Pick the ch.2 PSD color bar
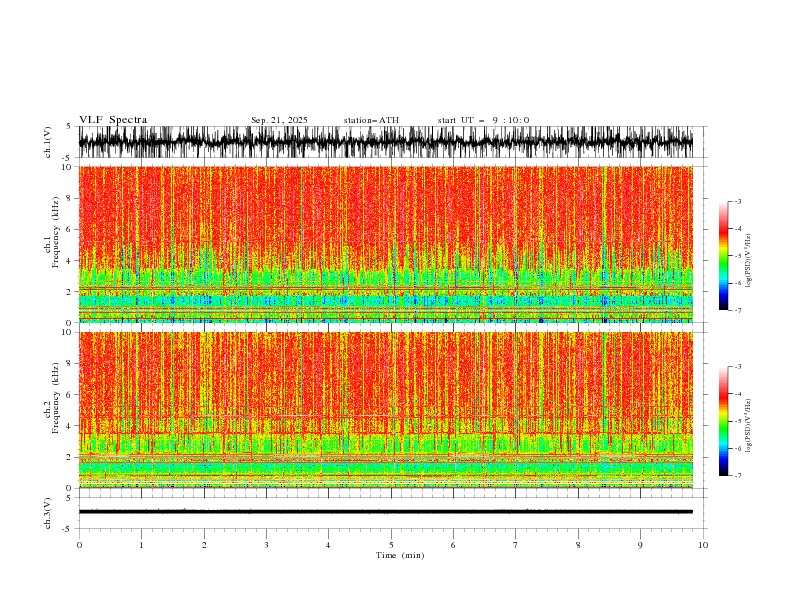 pyautogui.click(x=723, y=421)
